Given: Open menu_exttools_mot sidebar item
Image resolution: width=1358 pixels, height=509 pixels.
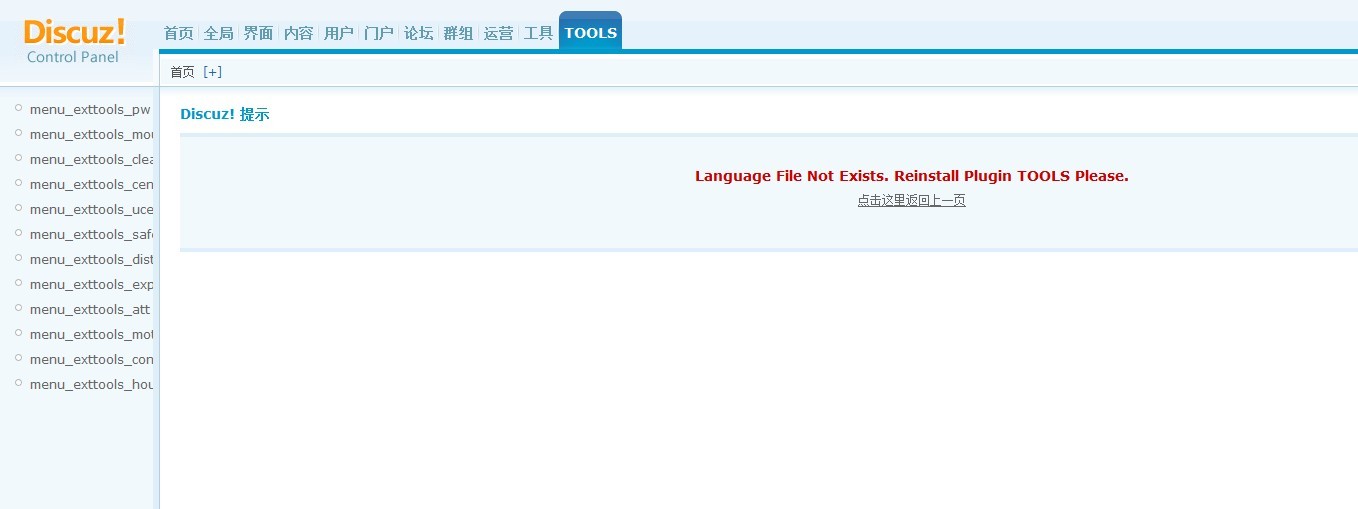Looking at the screenshot, I should 91,334.
